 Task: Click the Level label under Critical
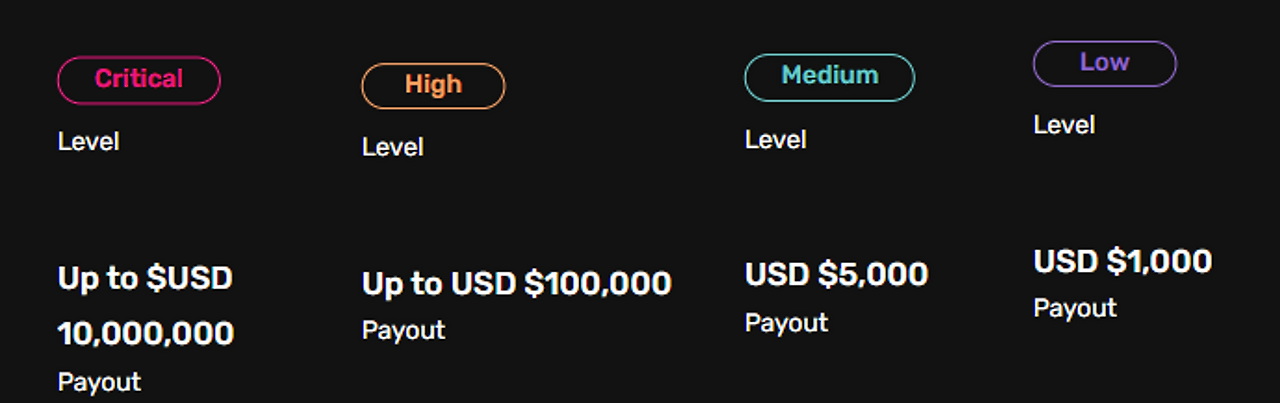coord(89,142)
